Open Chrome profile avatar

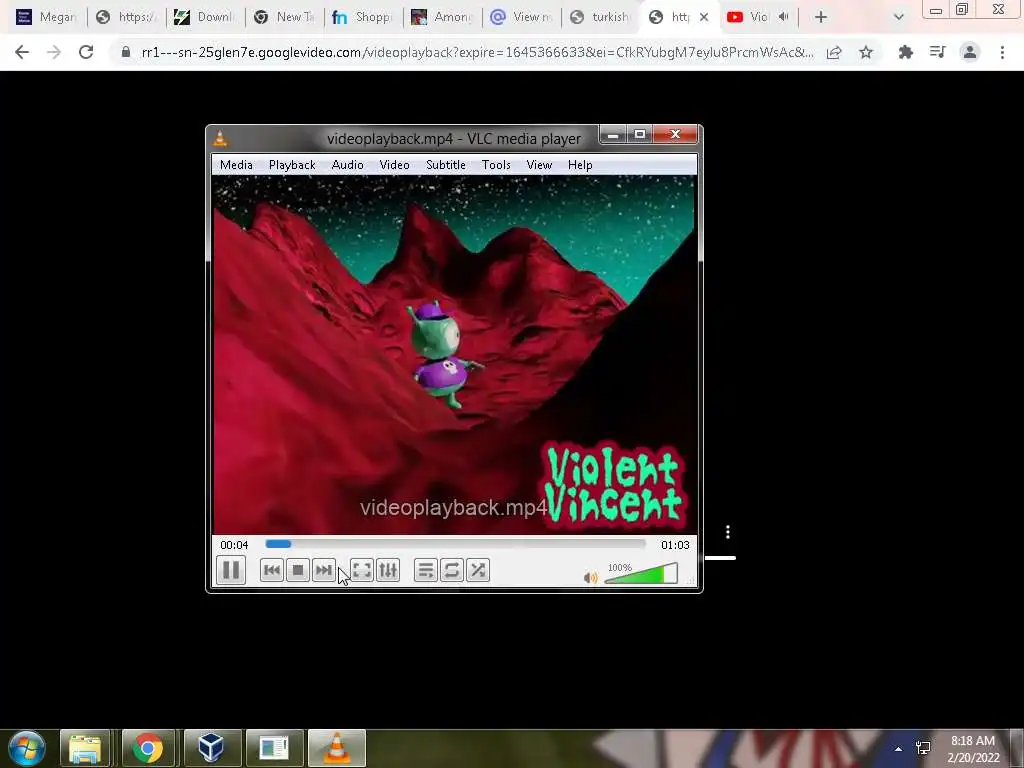[970, 52]
